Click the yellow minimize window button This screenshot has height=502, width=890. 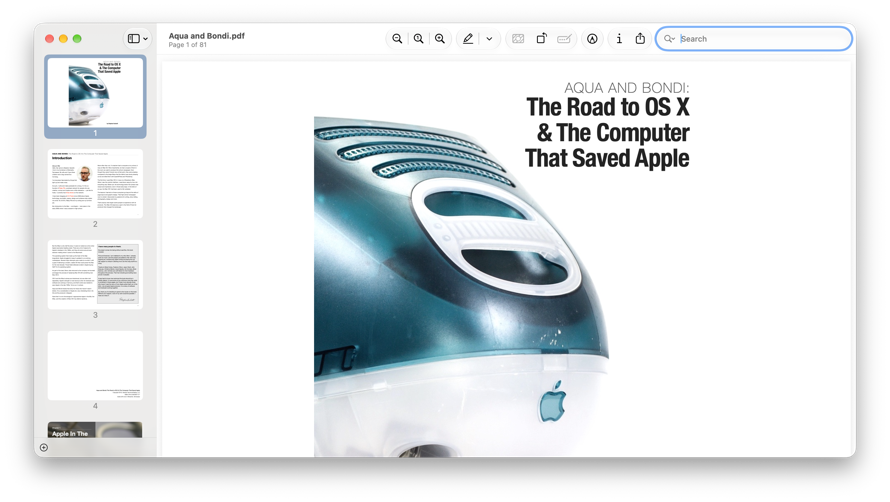click(63, 39)
